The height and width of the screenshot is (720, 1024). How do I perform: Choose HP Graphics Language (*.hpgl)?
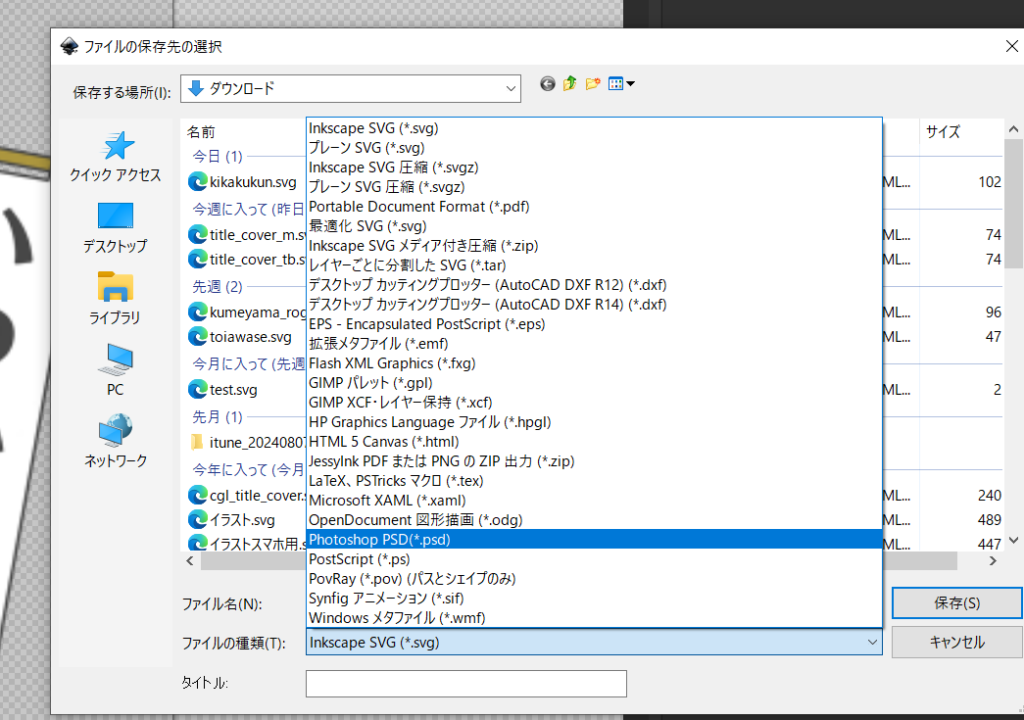coord(594,422)
